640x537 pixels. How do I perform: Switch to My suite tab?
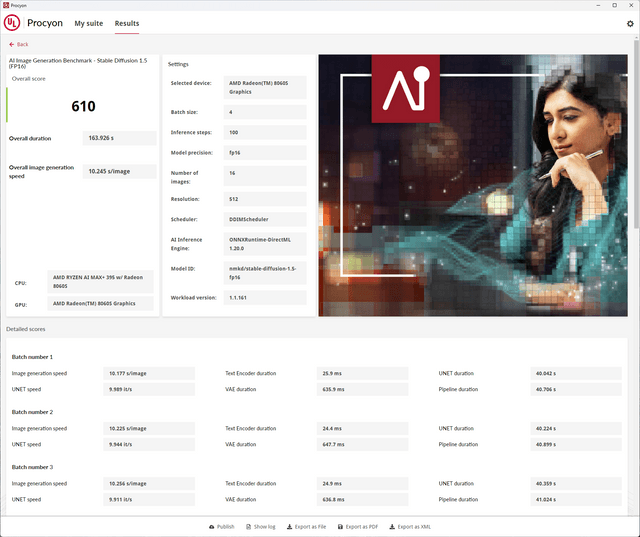tap(89, 23)
